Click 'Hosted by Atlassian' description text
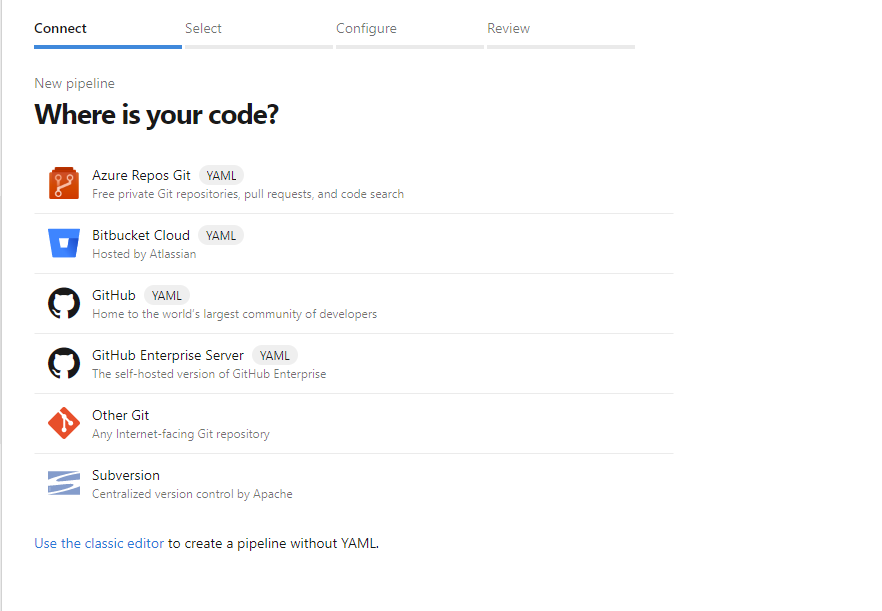 (144, 254)
